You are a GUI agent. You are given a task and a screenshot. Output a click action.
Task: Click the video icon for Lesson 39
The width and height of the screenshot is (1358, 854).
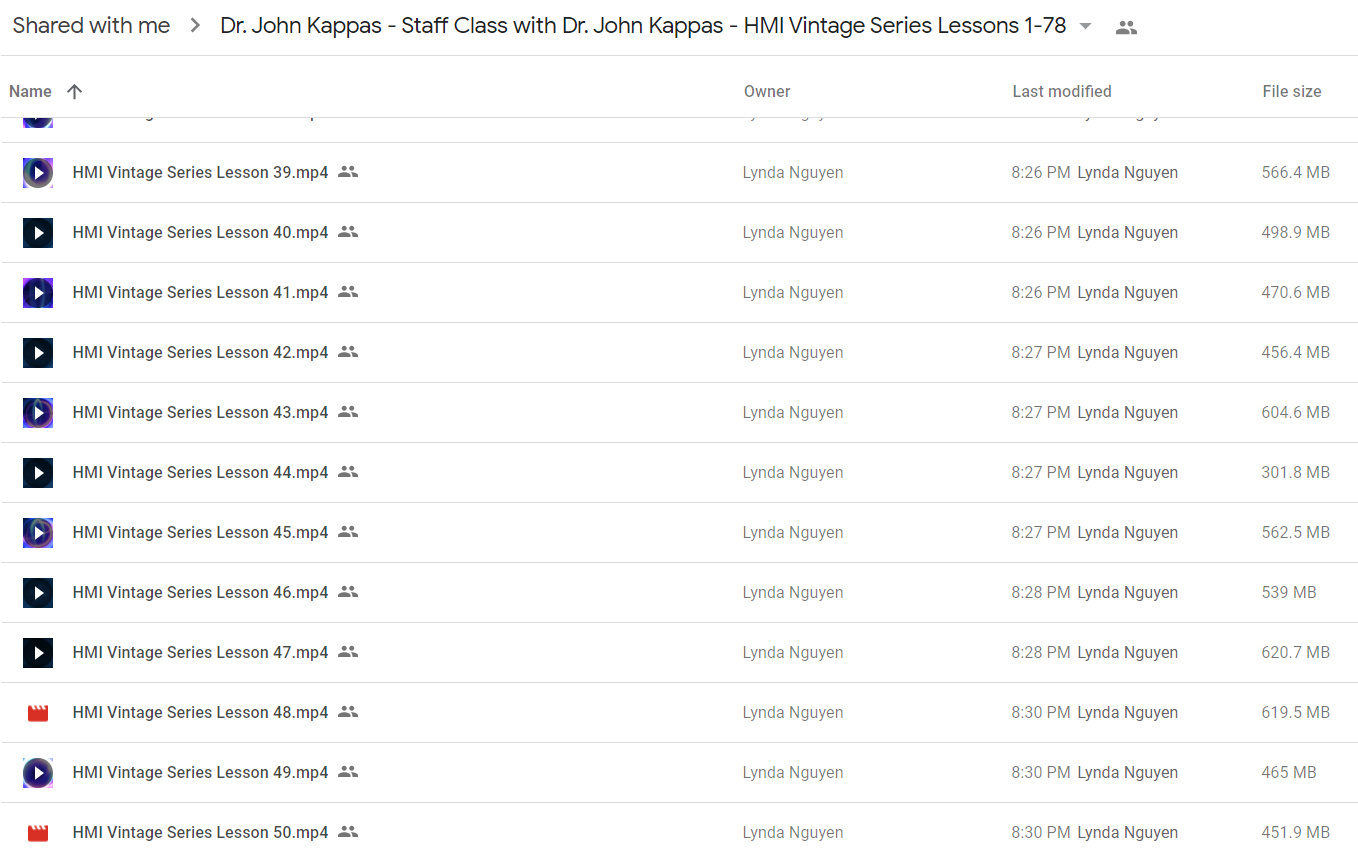(x=38, y=173)
